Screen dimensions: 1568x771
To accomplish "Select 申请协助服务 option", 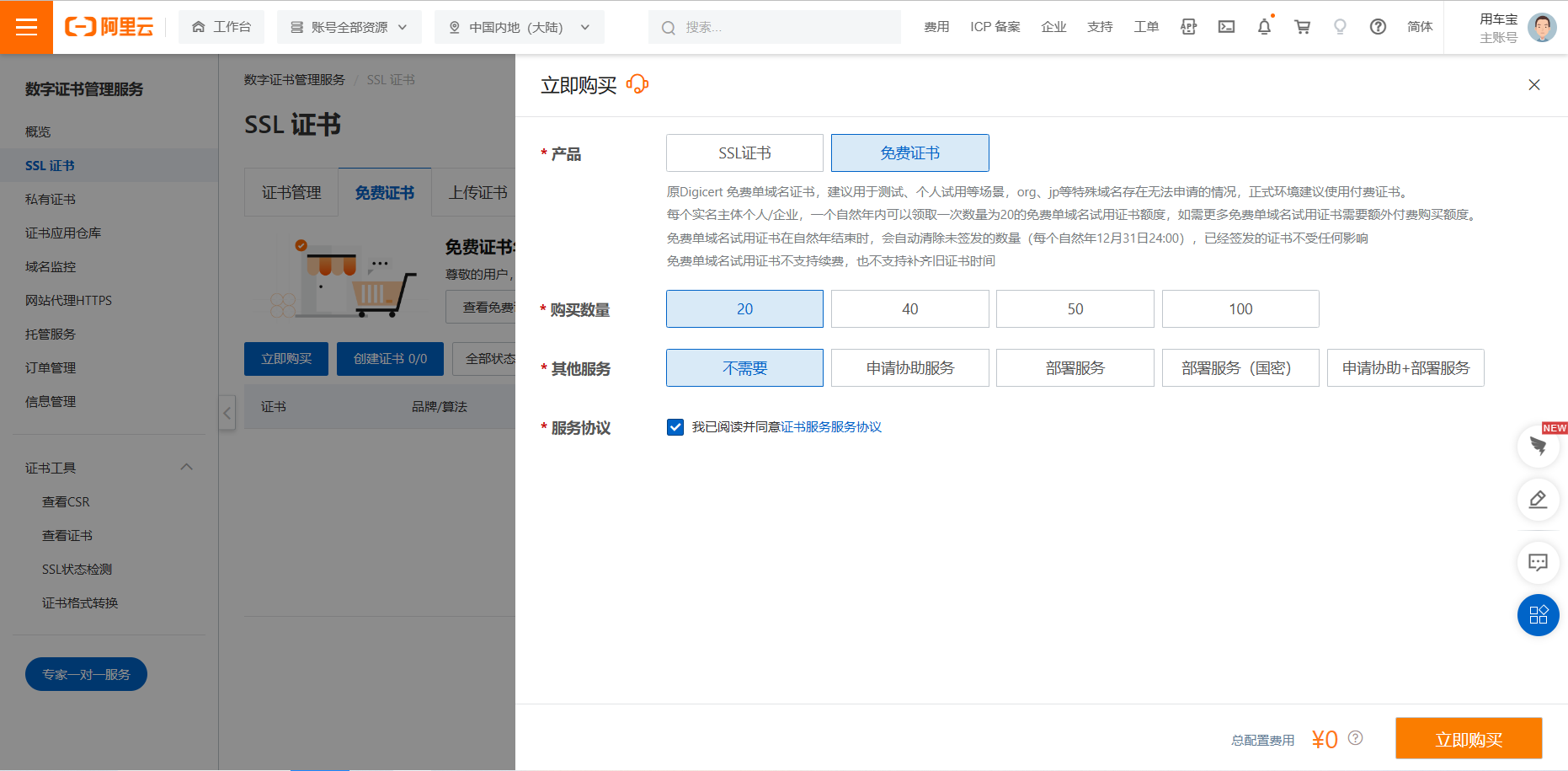I will [909, 368].
